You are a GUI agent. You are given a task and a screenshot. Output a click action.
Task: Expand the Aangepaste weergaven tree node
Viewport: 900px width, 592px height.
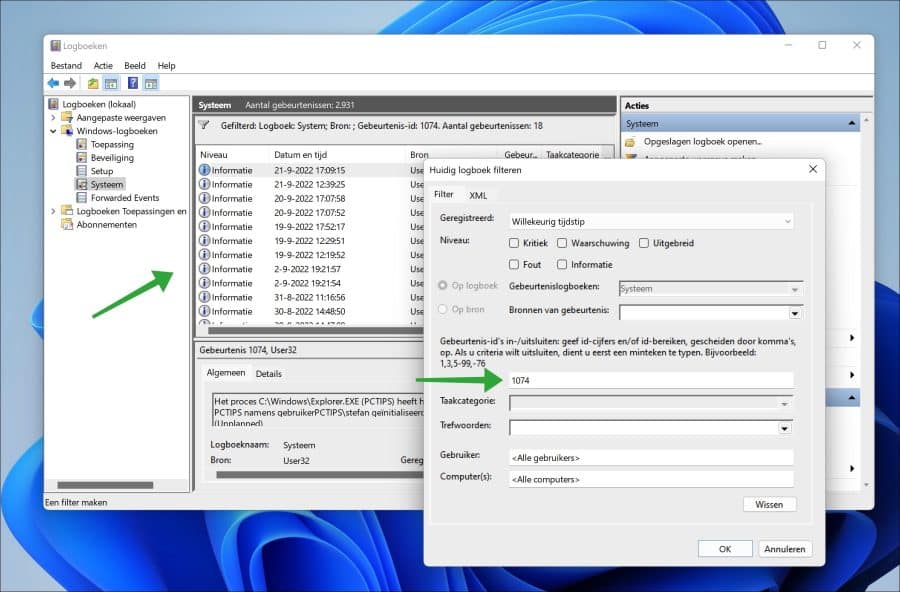coord(53,118)
